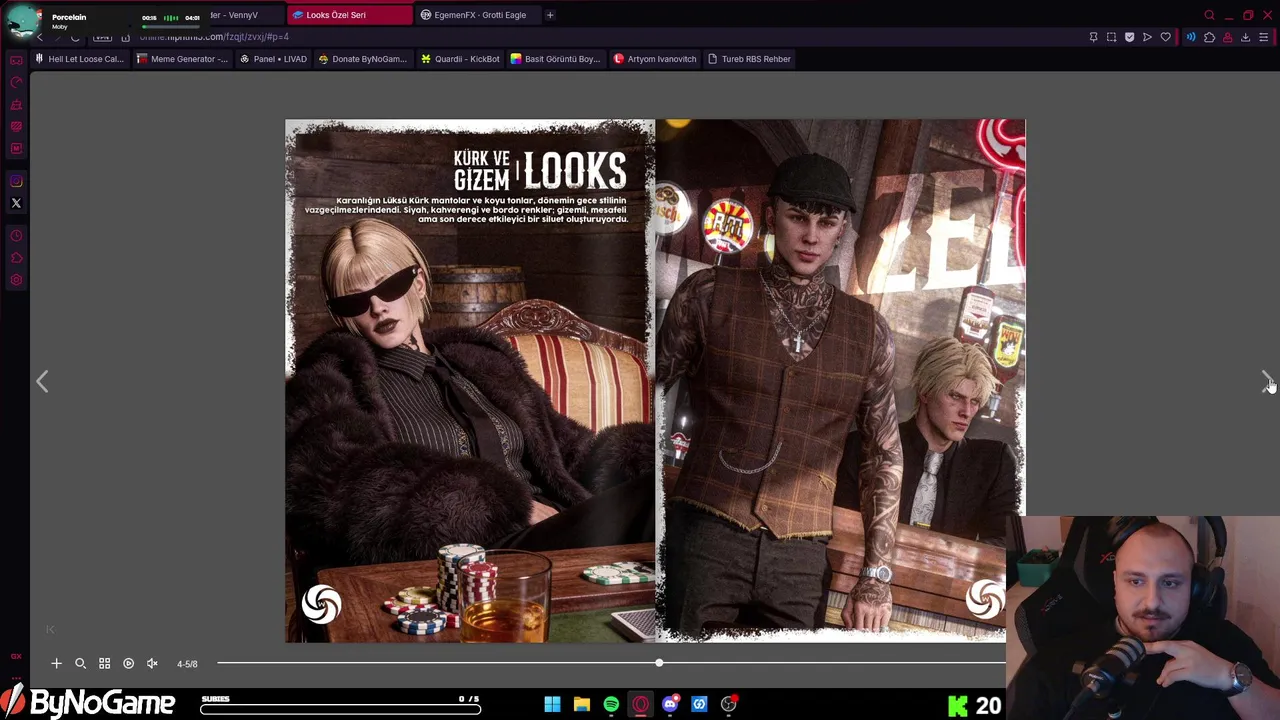Viewport: 1280px width, 720px height.
Task: Open a new browser tab
Action: 550,15
